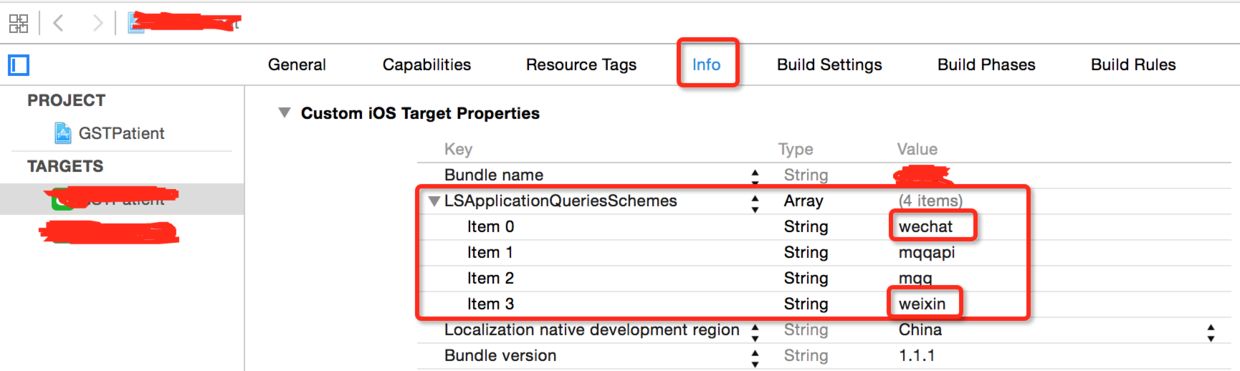Select the GSTPatient project file icon
Viewport: 1240px width, 371px height.
point(63,133)
